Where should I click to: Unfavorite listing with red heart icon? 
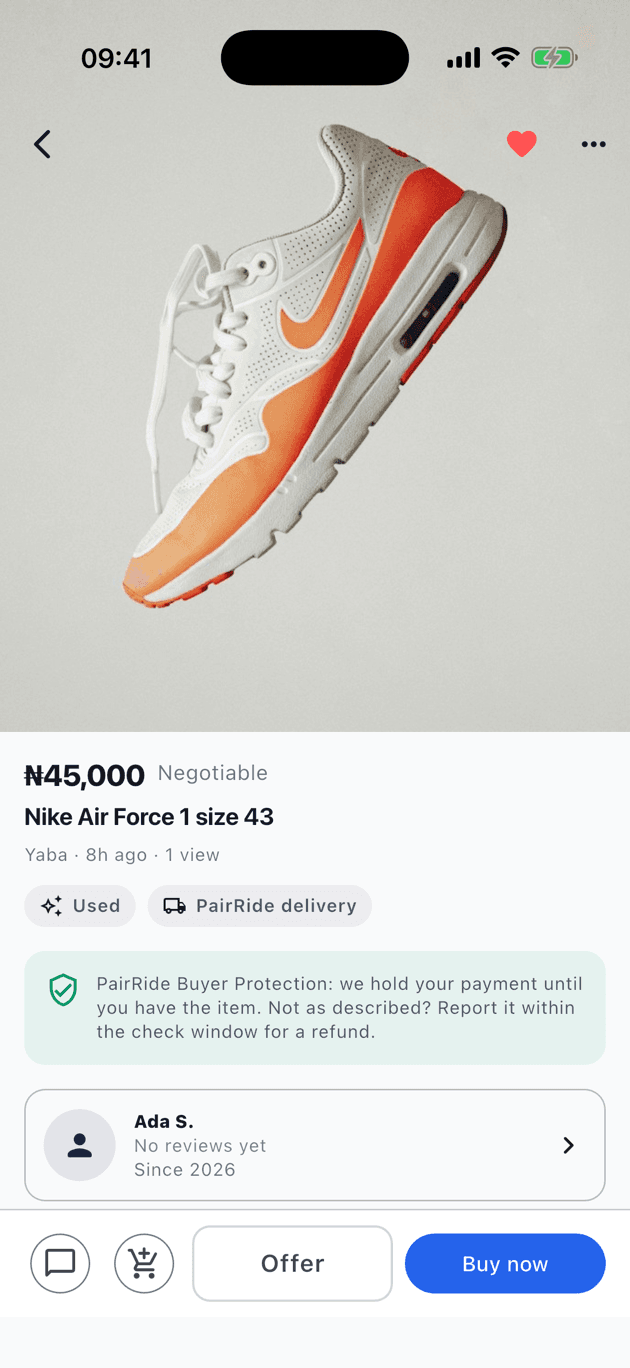[521, 144]
